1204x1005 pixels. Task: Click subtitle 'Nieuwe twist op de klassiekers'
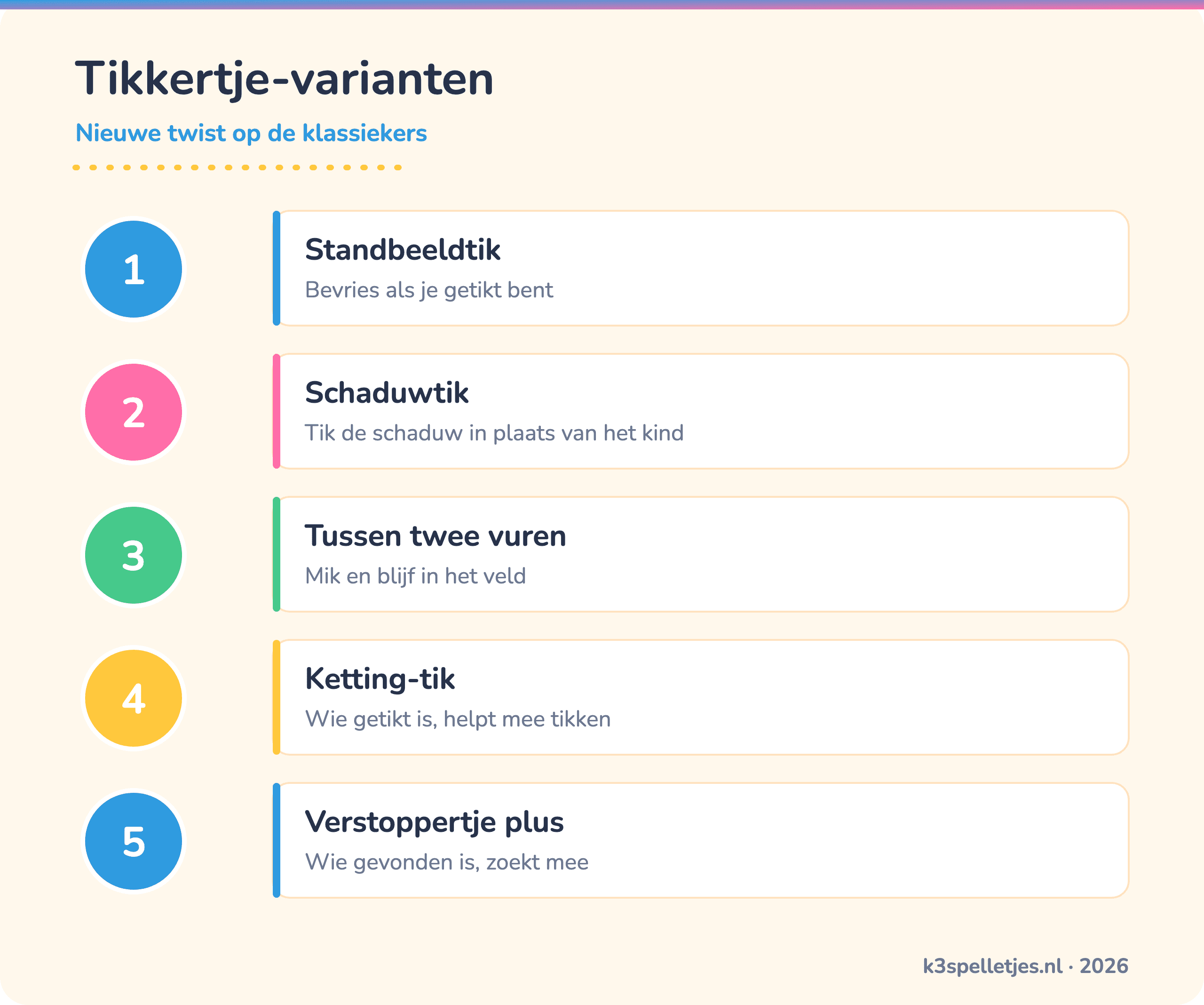coord(251,133)
